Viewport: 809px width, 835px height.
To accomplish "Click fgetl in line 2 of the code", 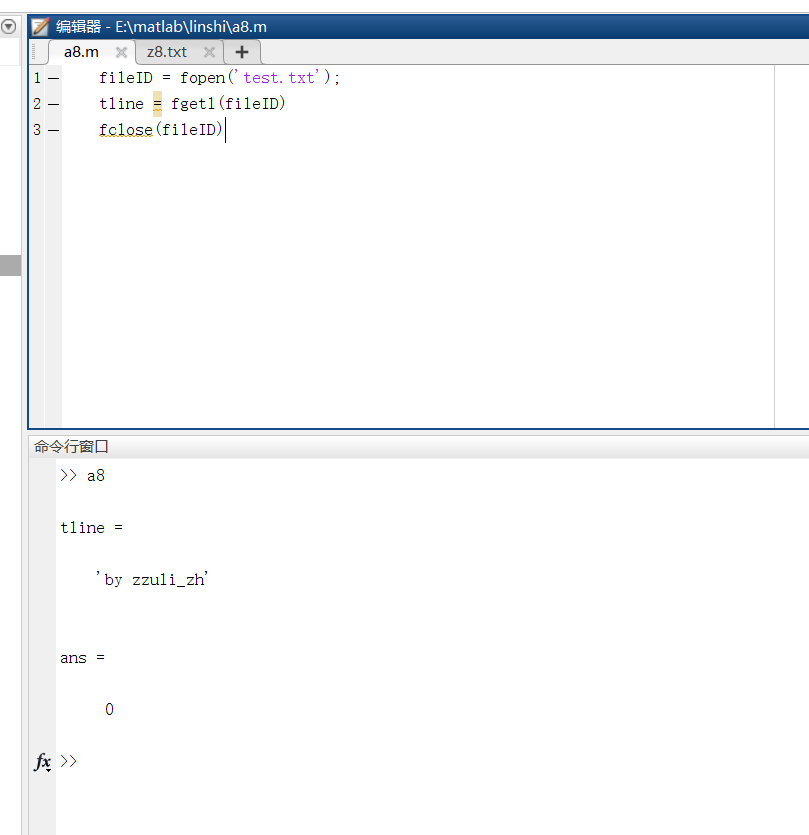I will click(193, 104).
